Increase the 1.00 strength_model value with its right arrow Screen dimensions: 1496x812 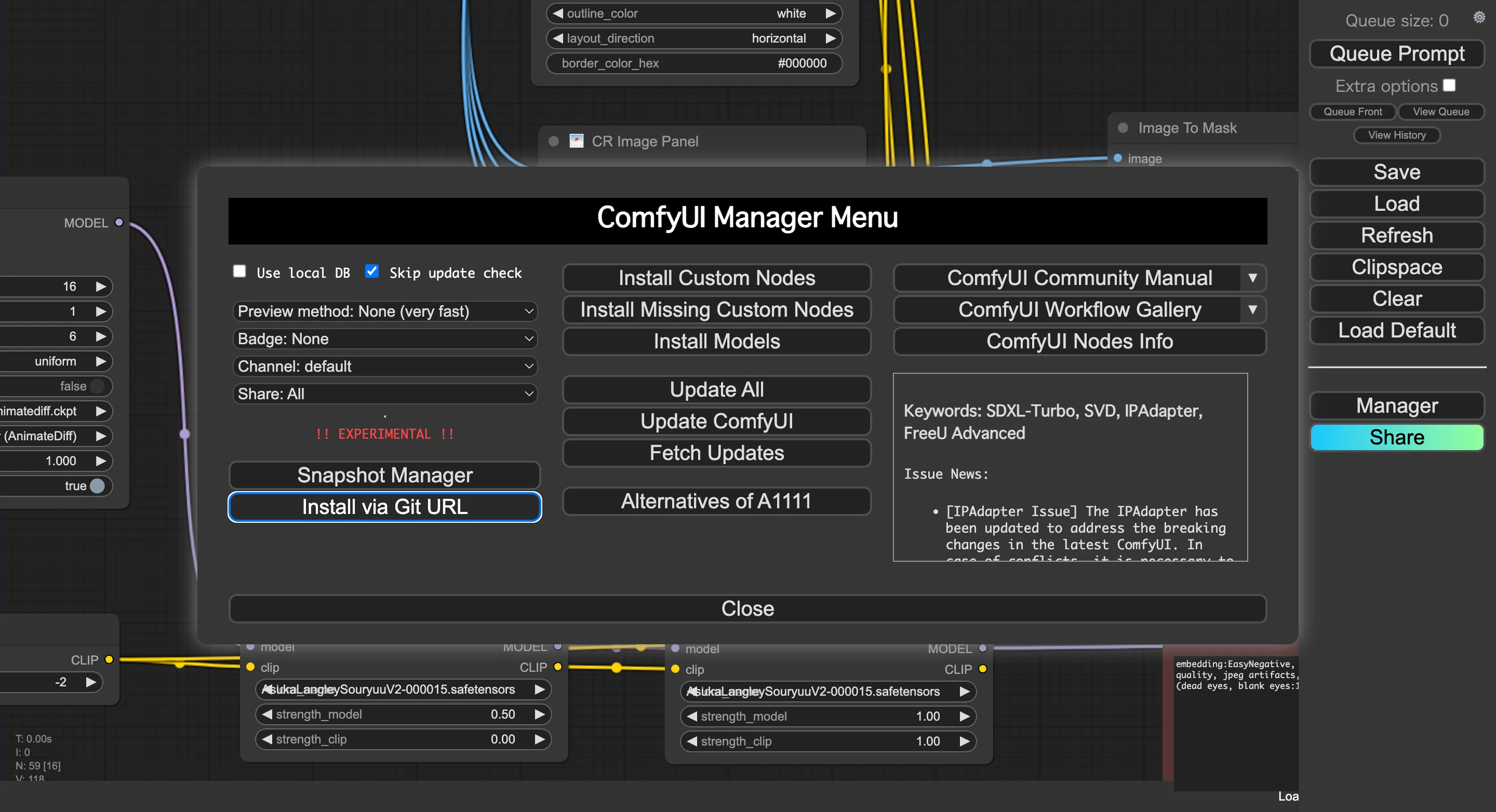965,716
